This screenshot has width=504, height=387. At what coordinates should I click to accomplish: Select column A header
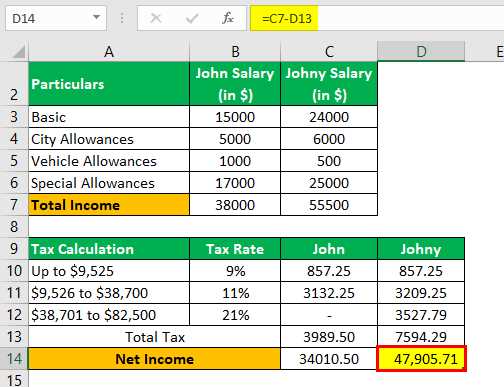pyautogui.click(x=109, y=51)
